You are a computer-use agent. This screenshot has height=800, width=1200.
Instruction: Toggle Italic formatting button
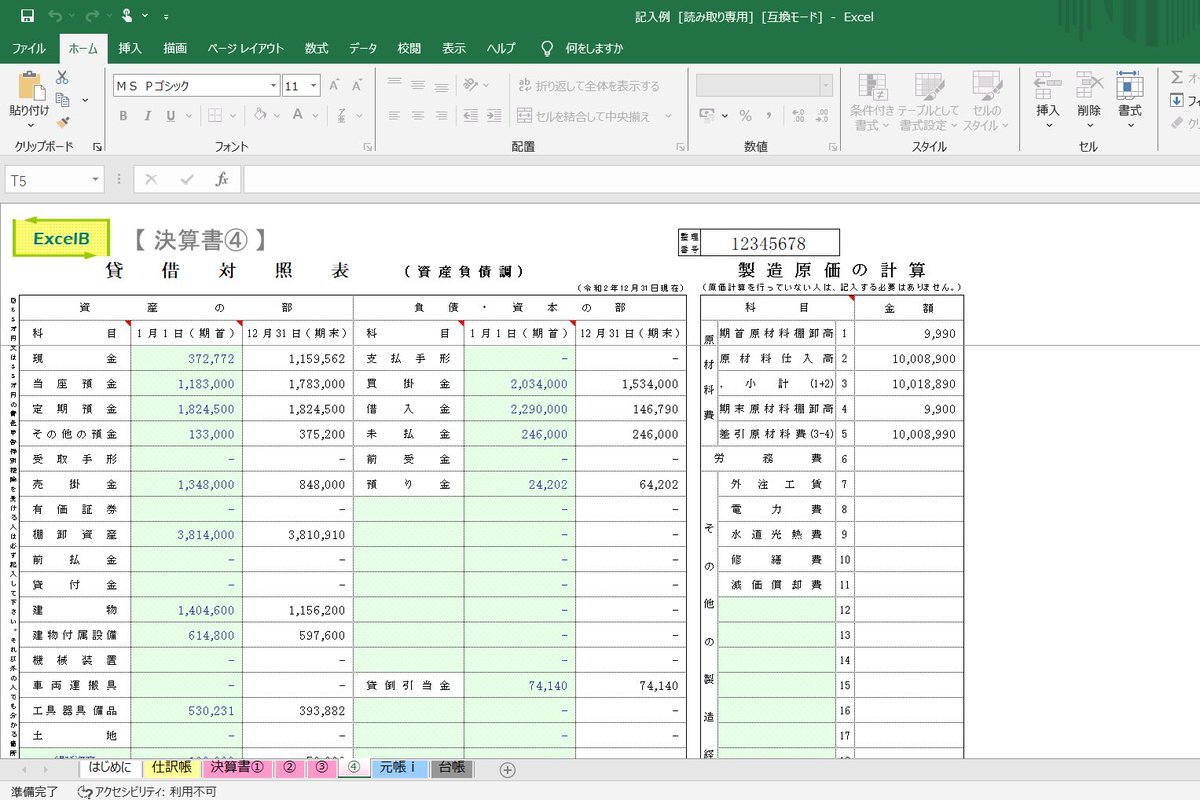[147, 116]
